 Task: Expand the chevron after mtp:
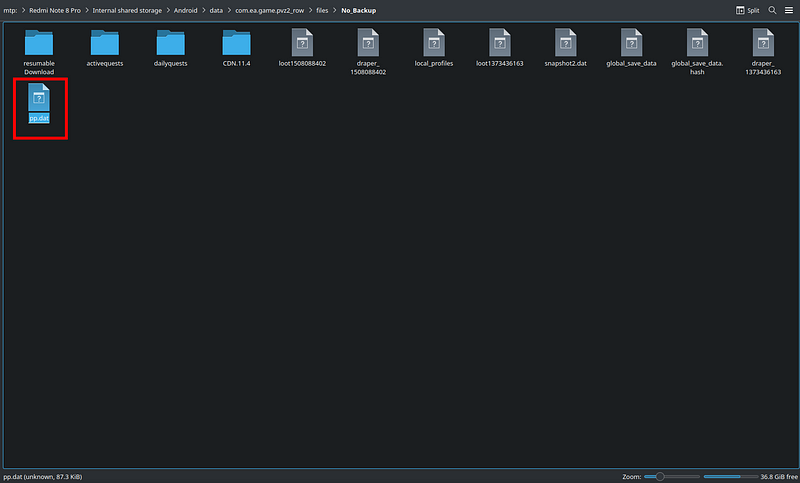[x=23, y=10]
